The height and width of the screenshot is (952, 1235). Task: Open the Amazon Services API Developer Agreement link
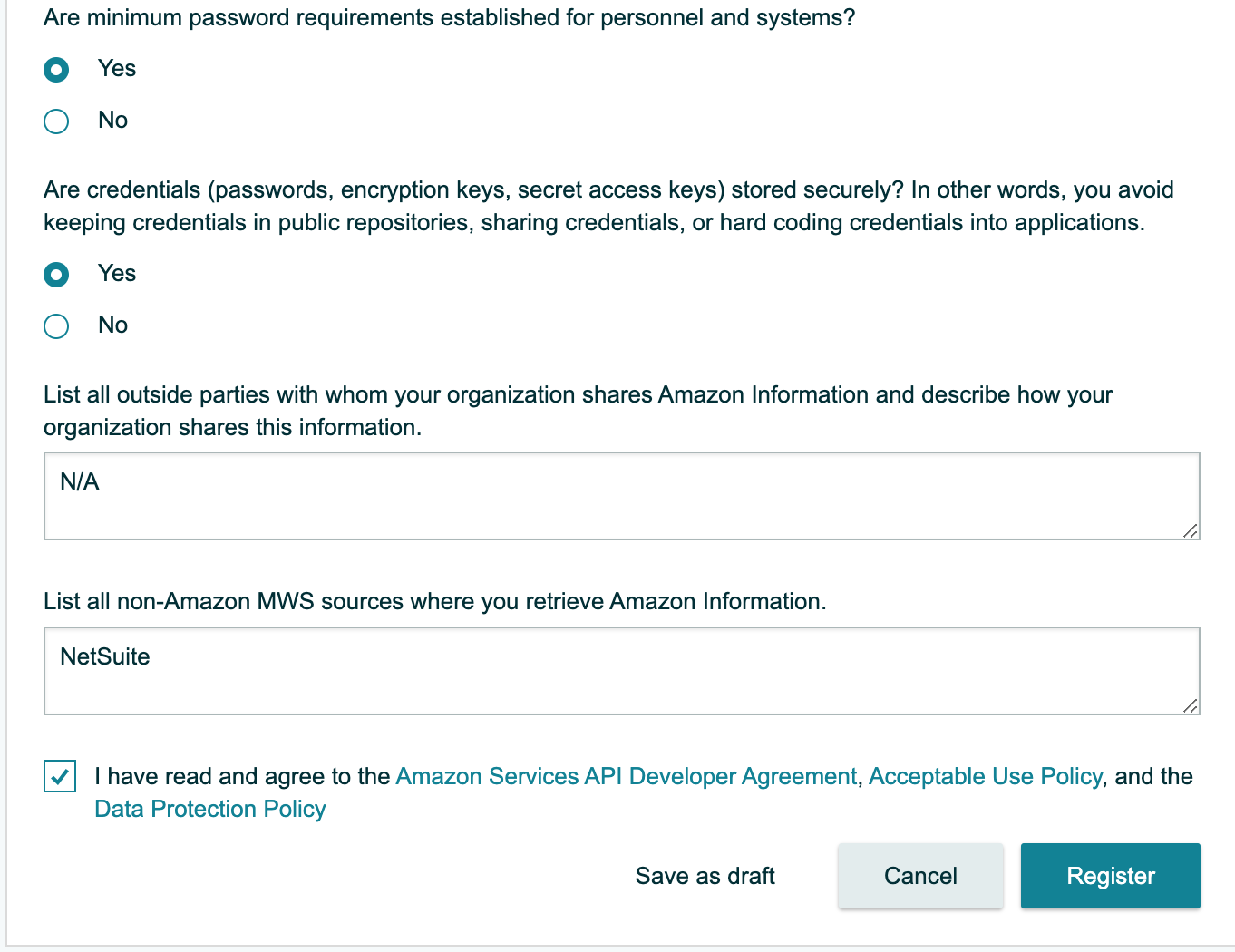[x=626, y=777]
